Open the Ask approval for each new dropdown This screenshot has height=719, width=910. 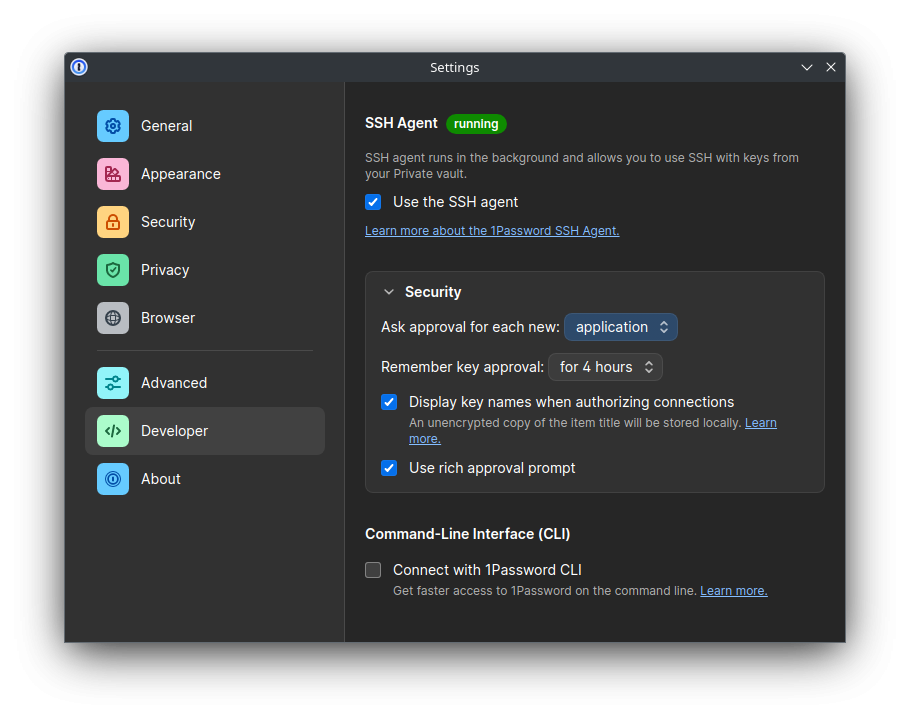pyautogui.click(x=621, y=327)
